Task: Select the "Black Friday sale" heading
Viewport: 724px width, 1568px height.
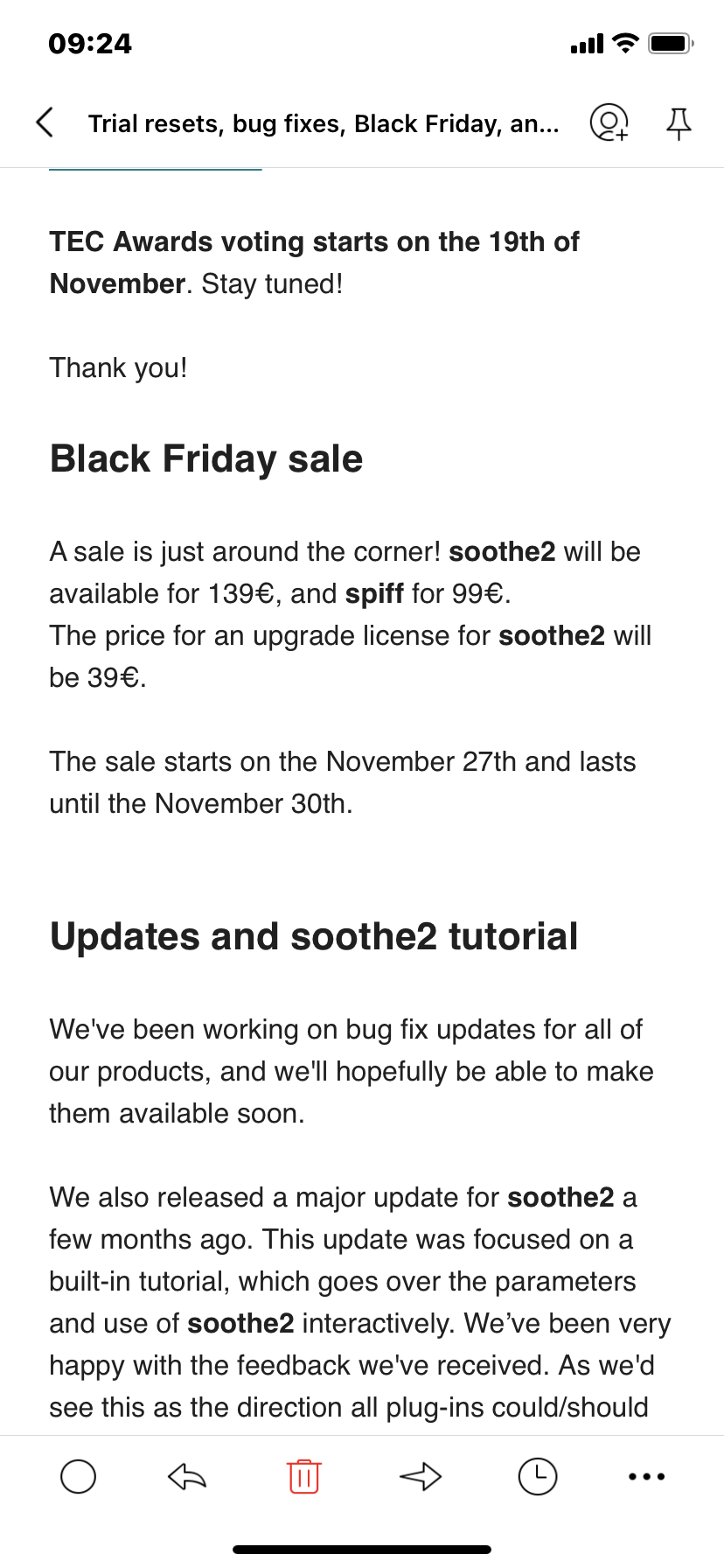Action: pyautogui.click(x=206, y=458)
